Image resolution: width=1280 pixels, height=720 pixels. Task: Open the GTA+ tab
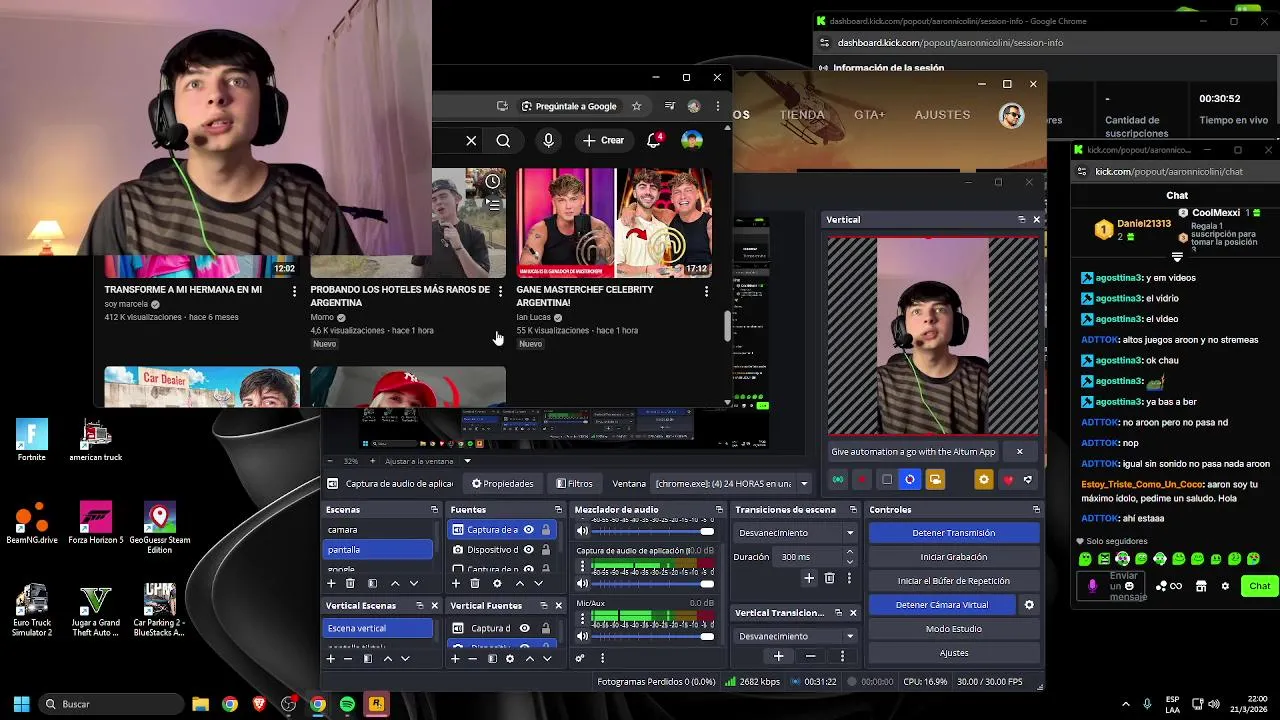point(869,115)
